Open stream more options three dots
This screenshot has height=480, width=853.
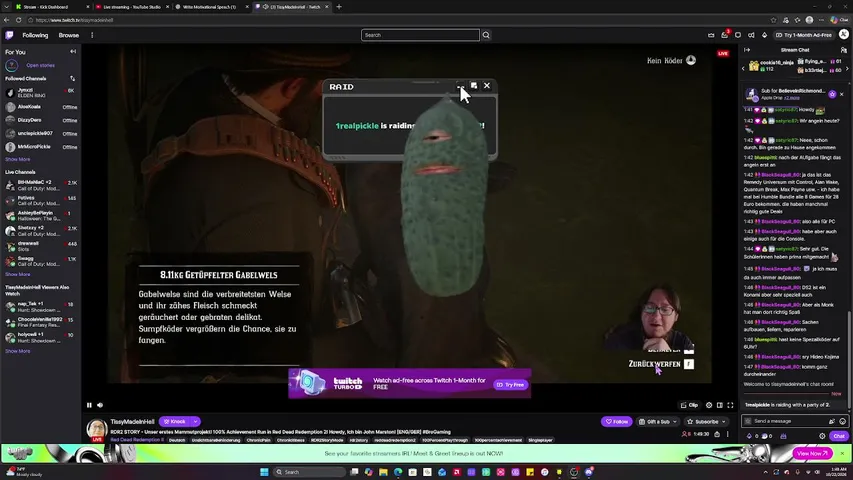click(x=727, y=434)
